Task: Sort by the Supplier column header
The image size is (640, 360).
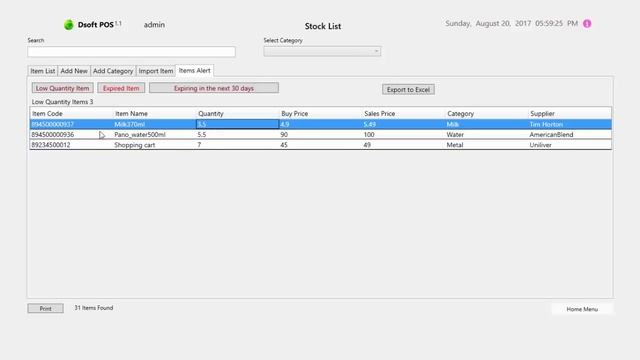Action: click(570, 113)
